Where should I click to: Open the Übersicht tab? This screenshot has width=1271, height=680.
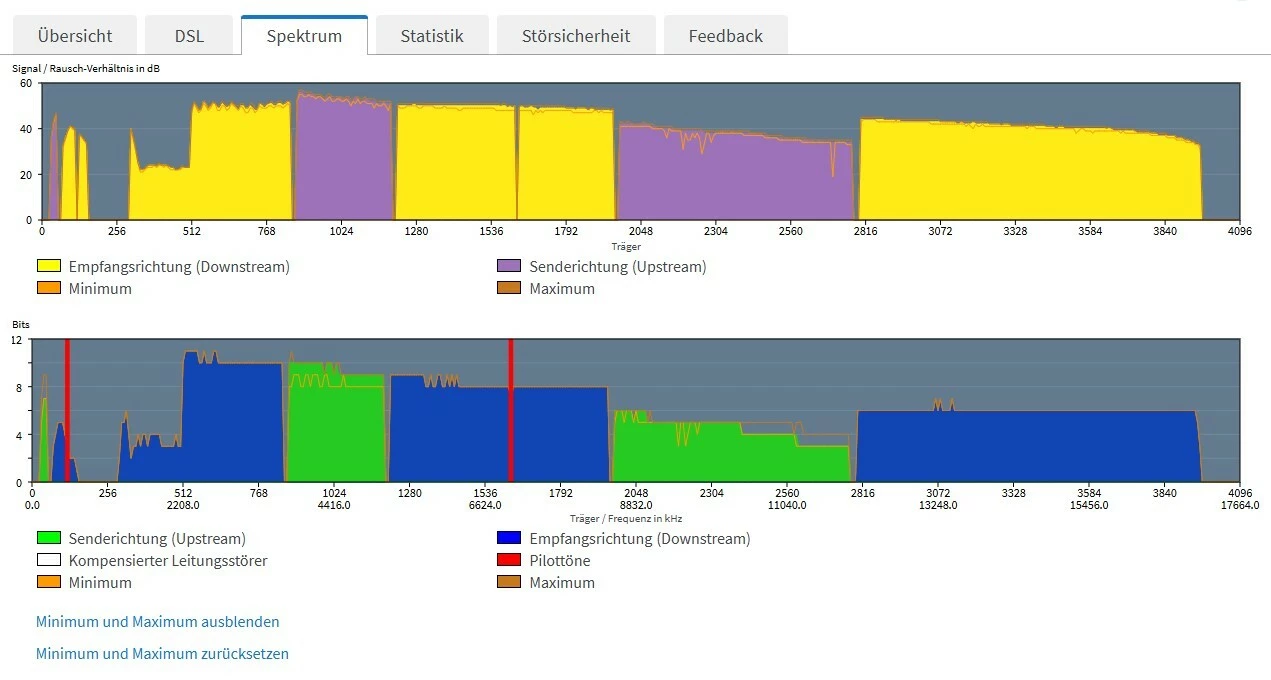point(75,35)
